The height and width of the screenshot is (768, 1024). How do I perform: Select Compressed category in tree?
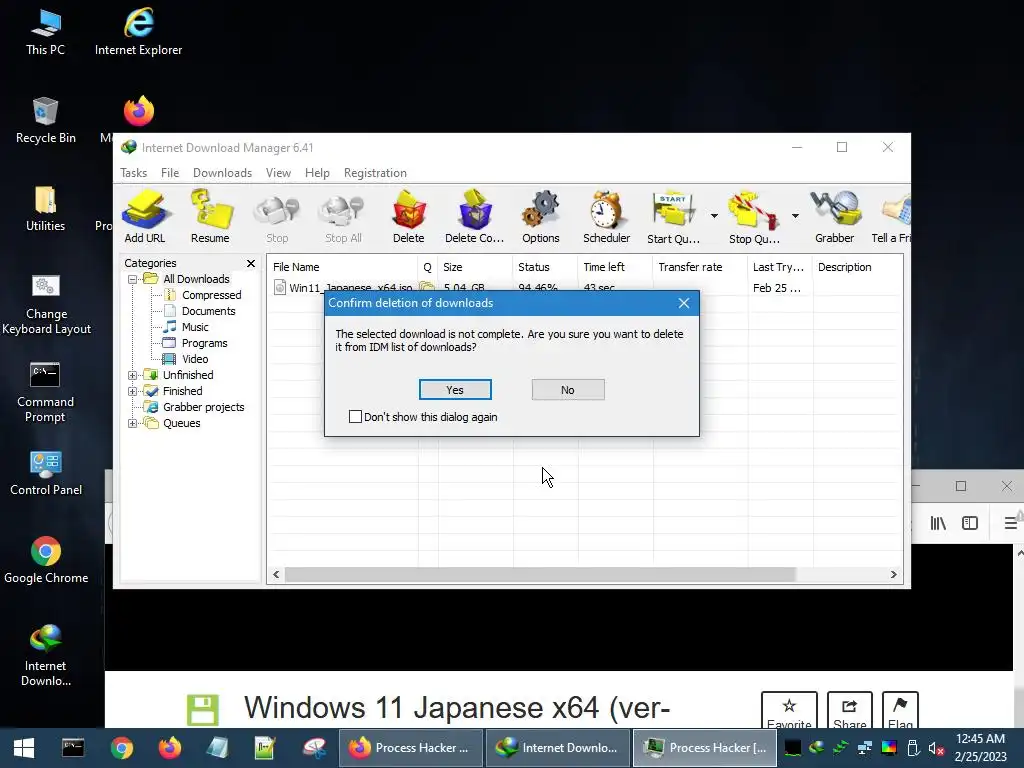[212, 295]
